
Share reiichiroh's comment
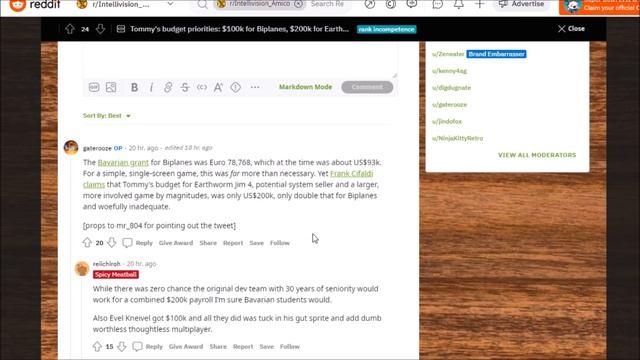tap(218, 347)
